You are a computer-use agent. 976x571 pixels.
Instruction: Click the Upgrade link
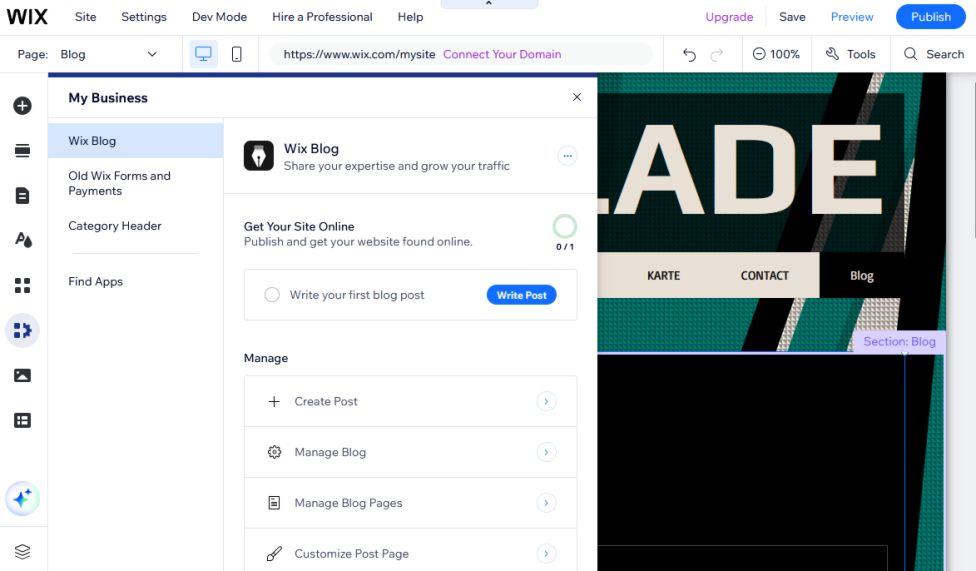point(729,17)
